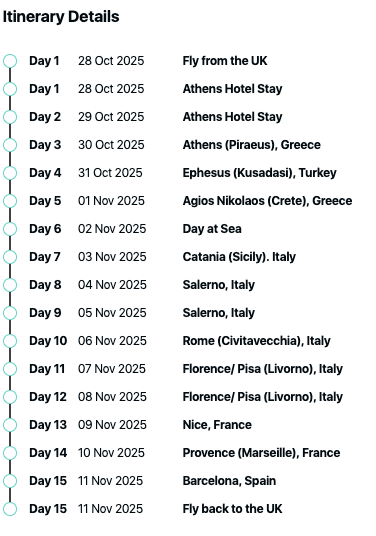Select the Day 12 label
The image size is (376, 536).
[48, 397]
